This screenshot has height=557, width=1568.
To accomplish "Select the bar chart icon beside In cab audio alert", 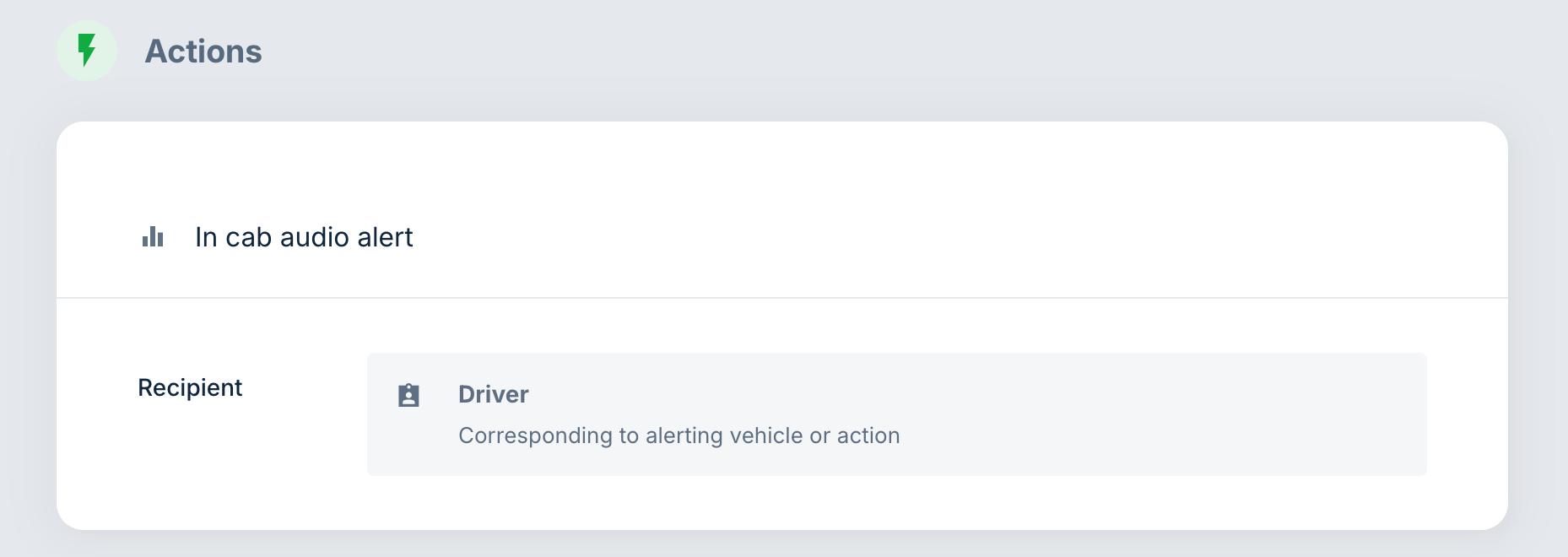I will pyautogui.click(x=154, y=237).
